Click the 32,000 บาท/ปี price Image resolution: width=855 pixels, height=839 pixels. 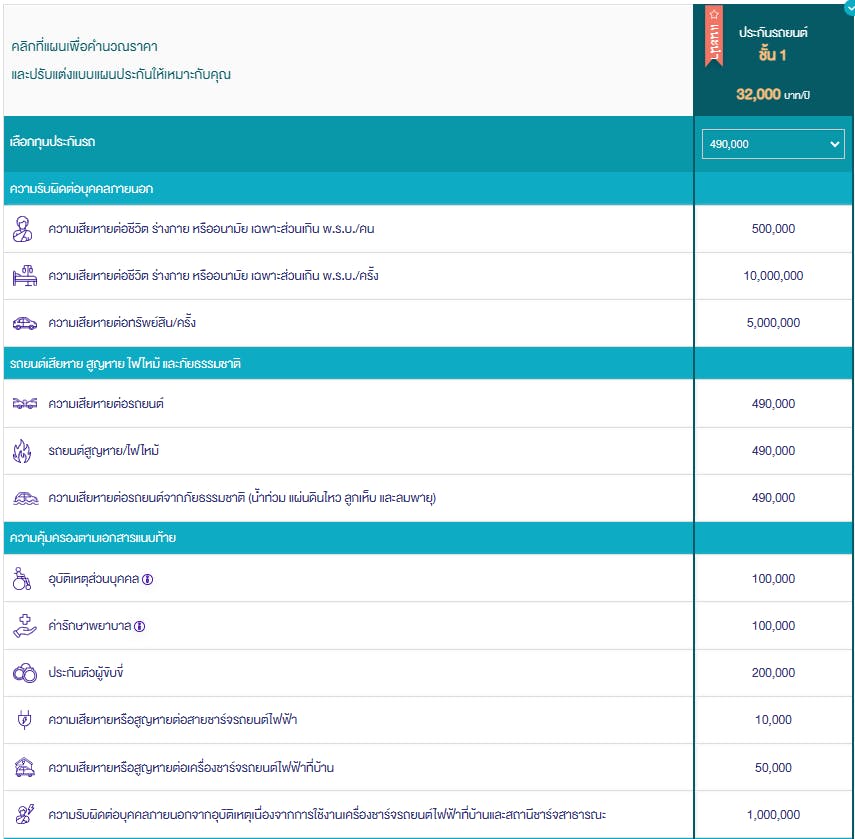tap(773, 94)
